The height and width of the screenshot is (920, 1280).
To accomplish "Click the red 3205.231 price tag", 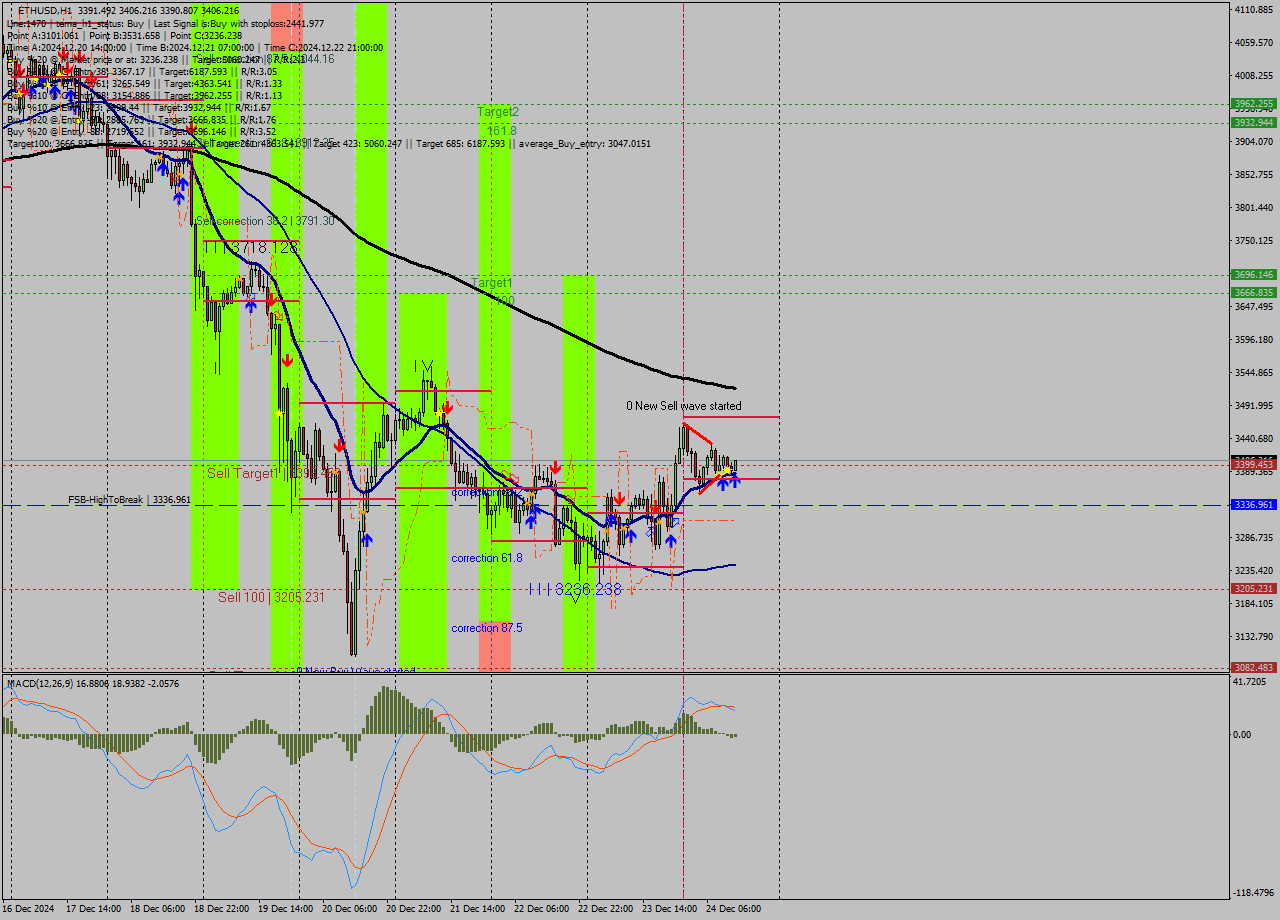I will [x=1254, y=589].
